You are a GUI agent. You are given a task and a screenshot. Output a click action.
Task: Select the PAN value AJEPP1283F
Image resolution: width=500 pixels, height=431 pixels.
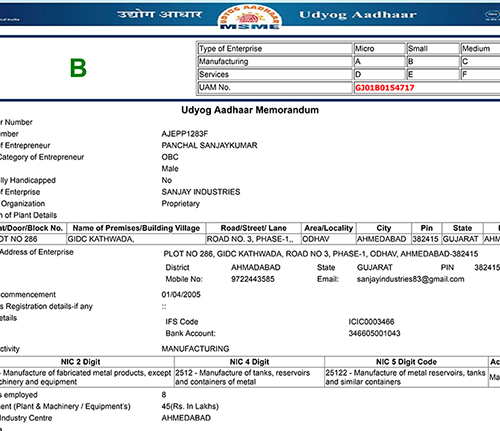(185, 134)
